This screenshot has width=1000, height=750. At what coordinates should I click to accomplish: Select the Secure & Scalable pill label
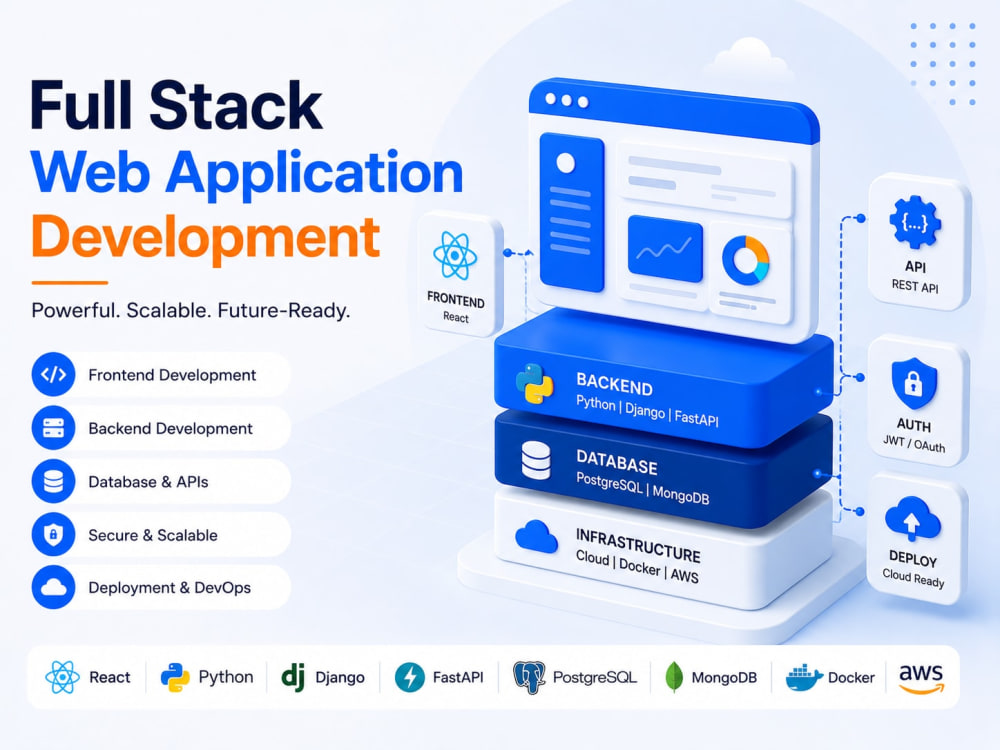coord(152,535)
